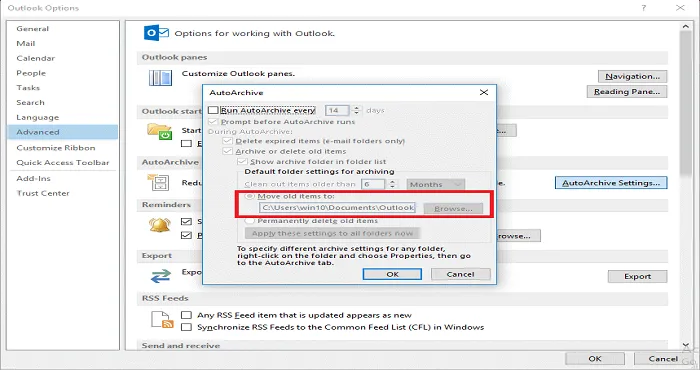Open the Search options category
Screen dimensions: 700x370
pyautogui.click(x=30, y=102)
